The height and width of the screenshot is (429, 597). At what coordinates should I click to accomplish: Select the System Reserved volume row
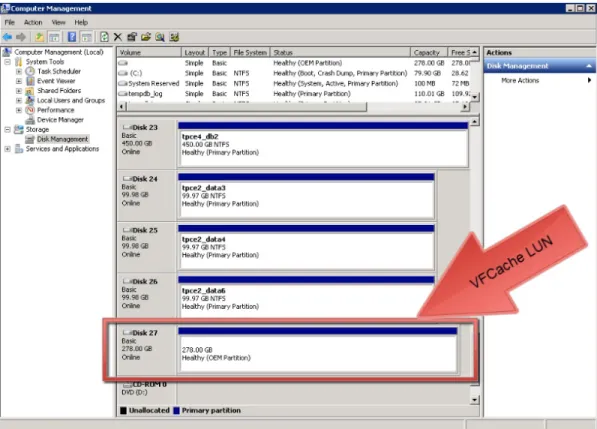294,83
